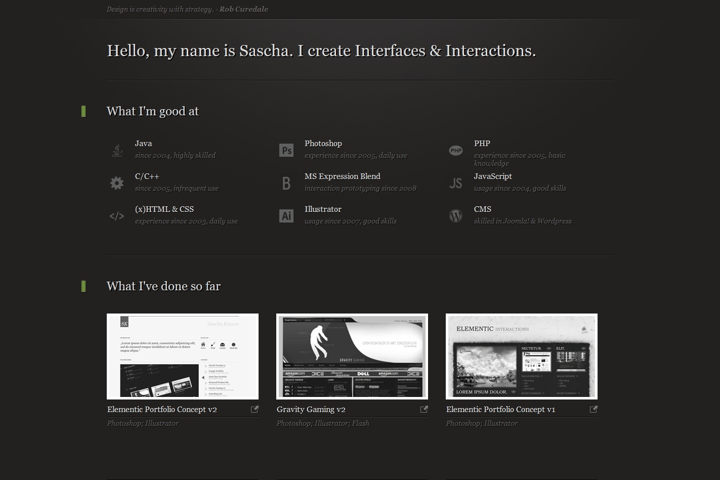Screen dimensions: 720x480
Task: Click 'Photoshop; Illustrator; Flash' caption
Action: pos(323,423)
